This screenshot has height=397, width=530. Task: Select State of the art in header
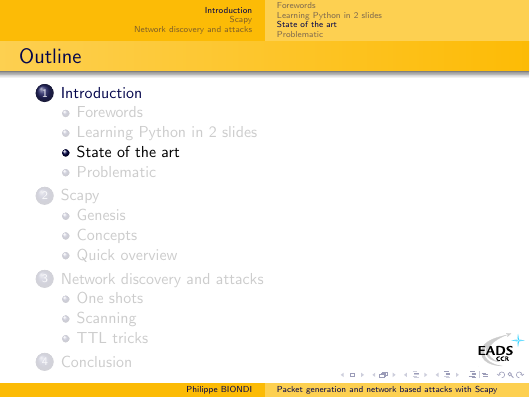coord(307,24)
